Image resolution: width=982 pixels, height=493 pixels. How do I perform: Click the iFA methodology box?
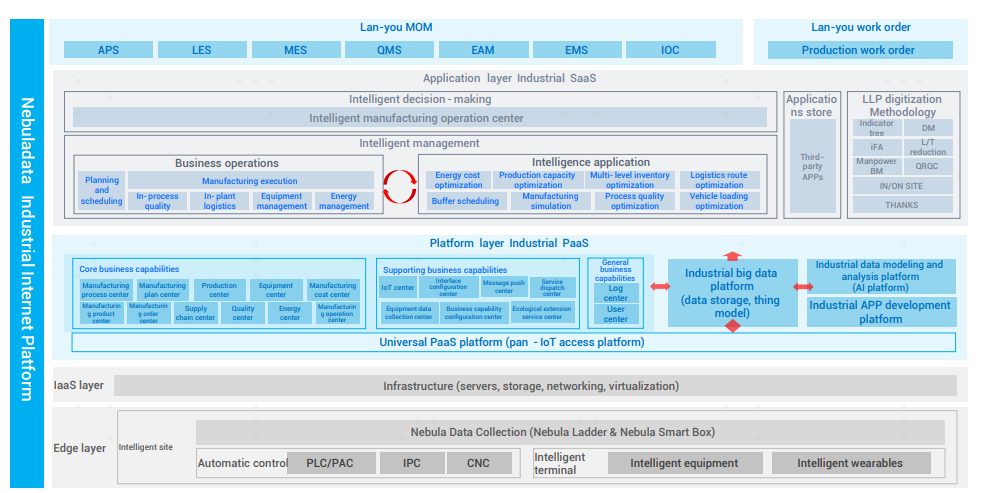click(877, 147)
